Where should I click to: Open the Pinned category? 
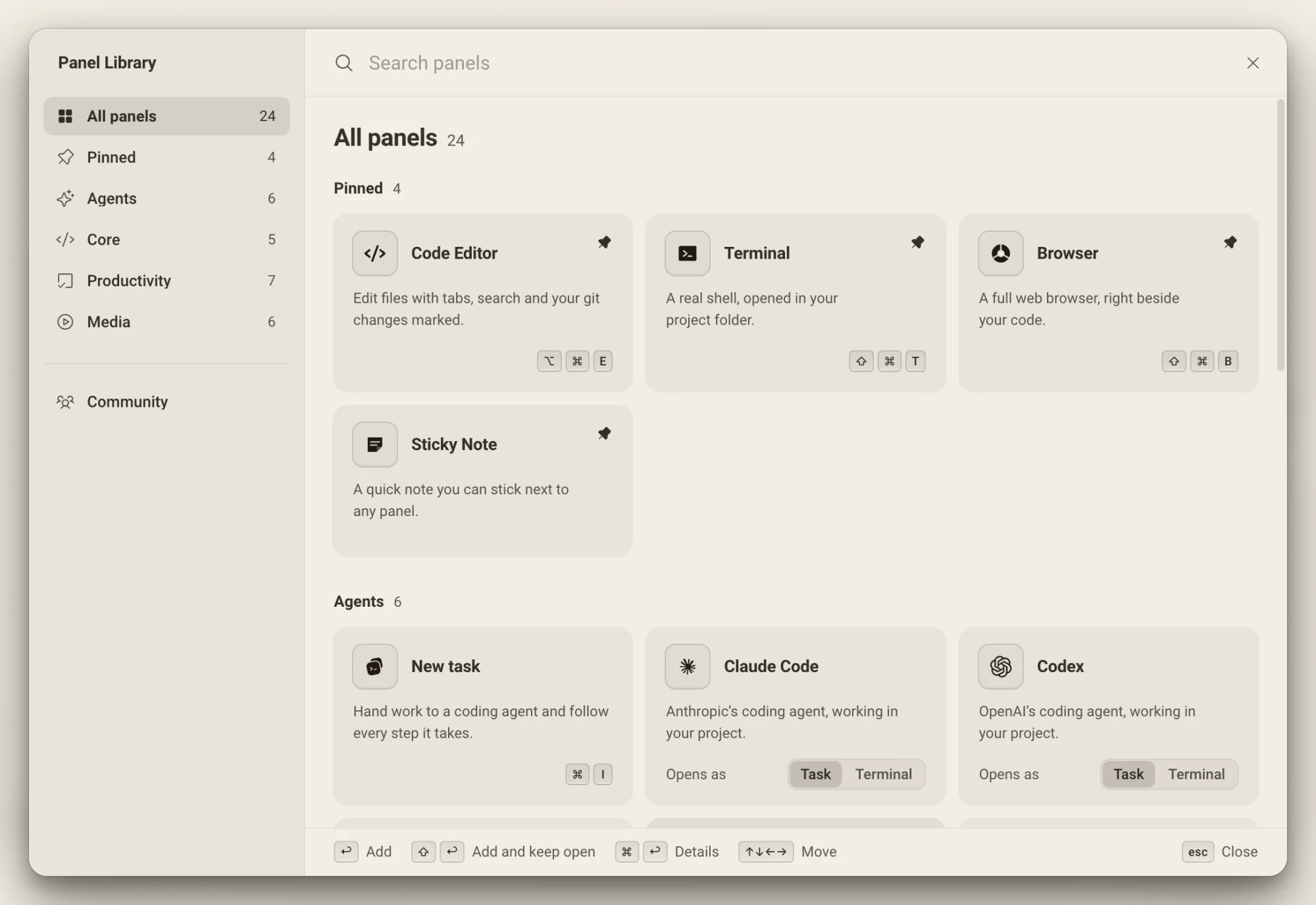[166, 157]
